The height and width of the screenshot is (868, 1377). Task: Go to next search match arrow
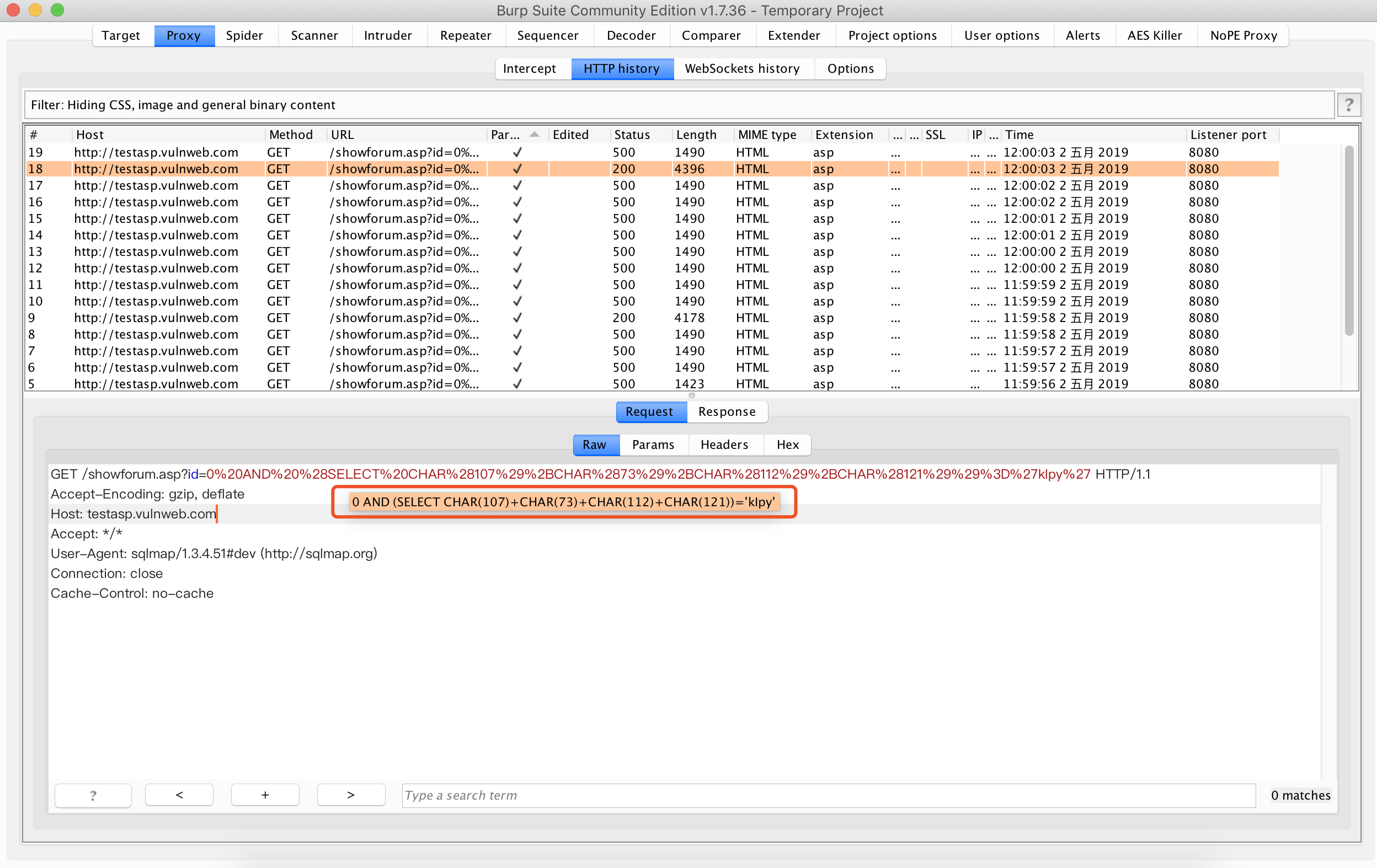[x=350, y=795]
